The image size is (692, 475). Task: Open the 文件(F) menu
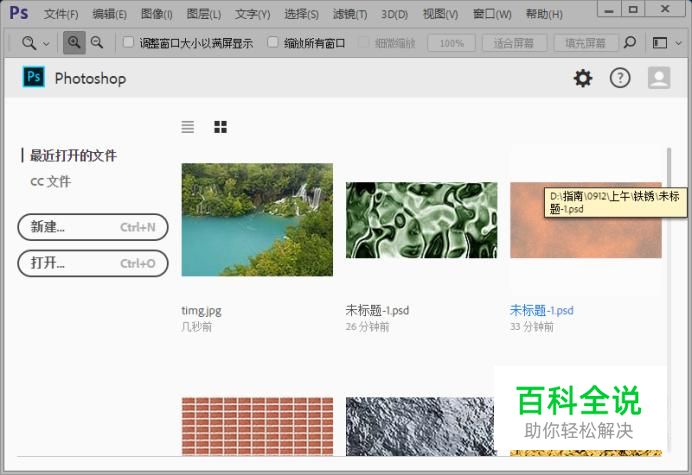[x=61, y=14]
